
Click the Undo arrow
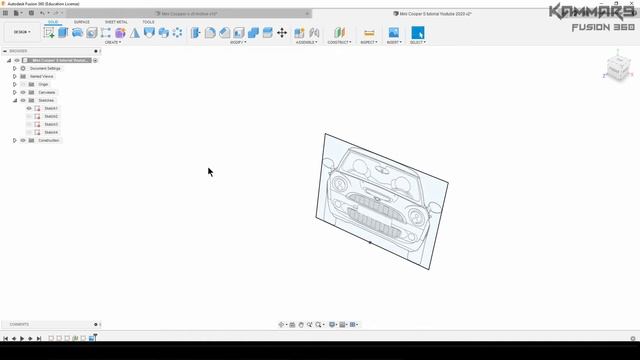pyautogui.click(x=42, y=13)
